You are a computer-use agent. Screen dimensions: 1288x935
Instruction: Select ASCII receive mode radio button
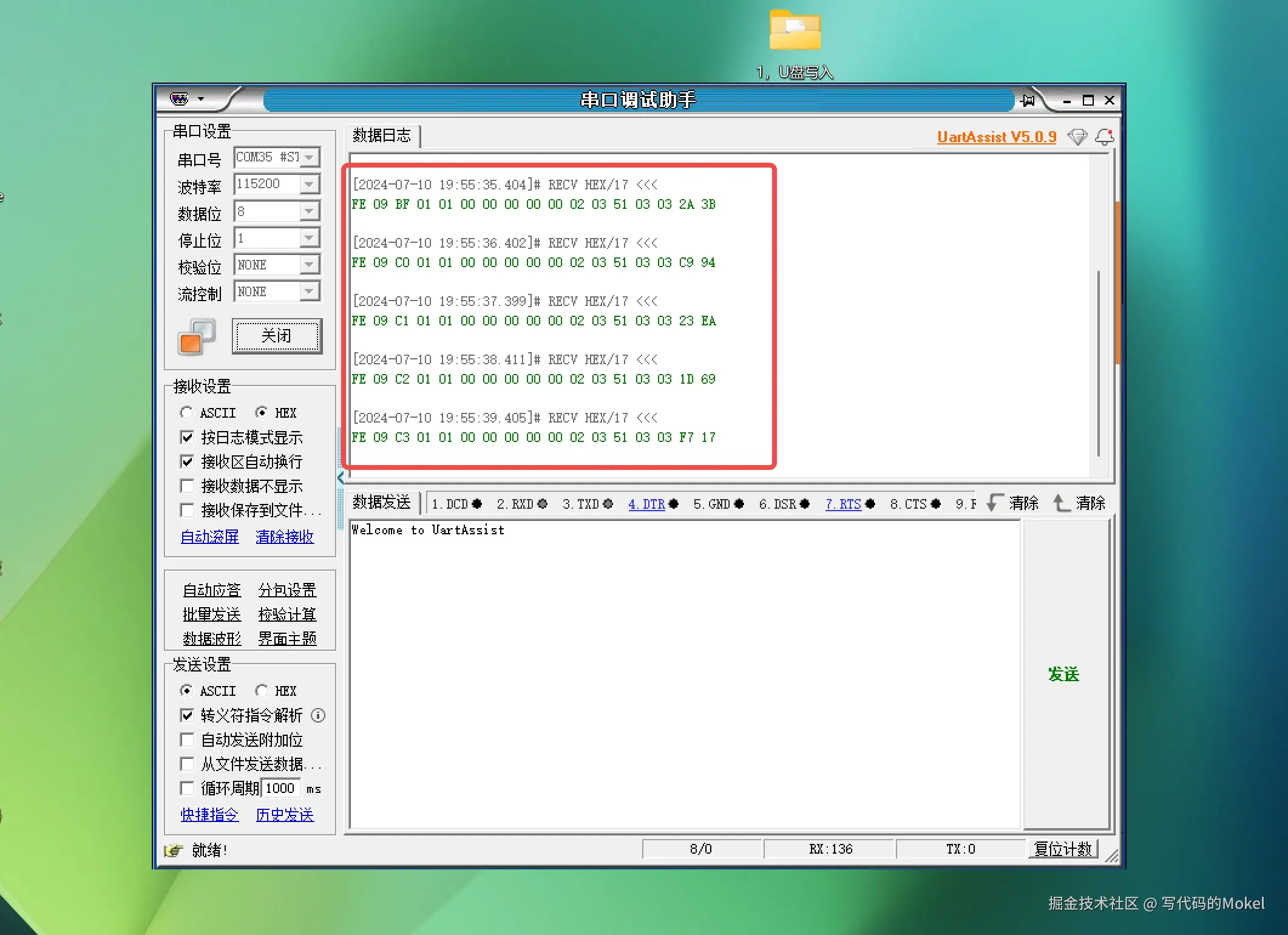pos(186,413)
